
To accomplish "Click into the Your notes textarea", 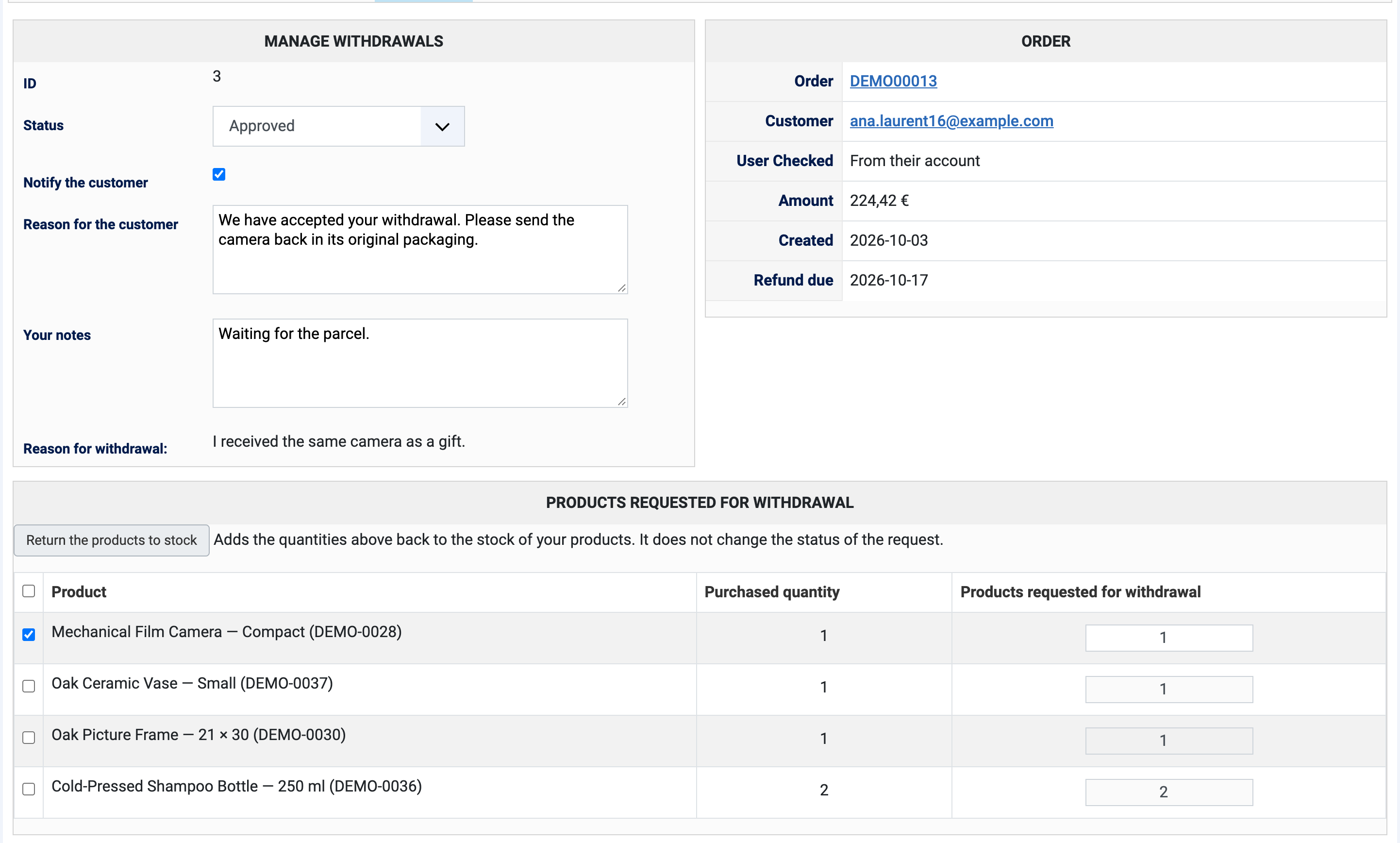I will 420,363.
